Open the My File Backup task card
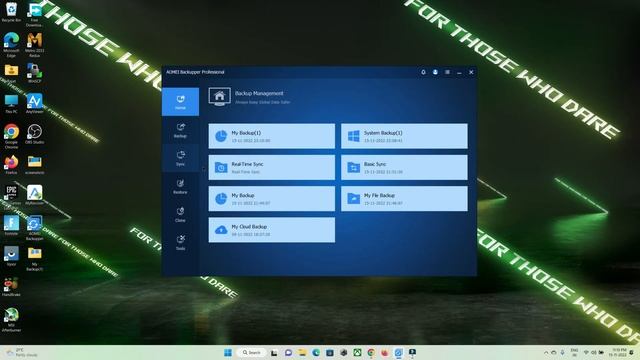 [x=404, y=199]
